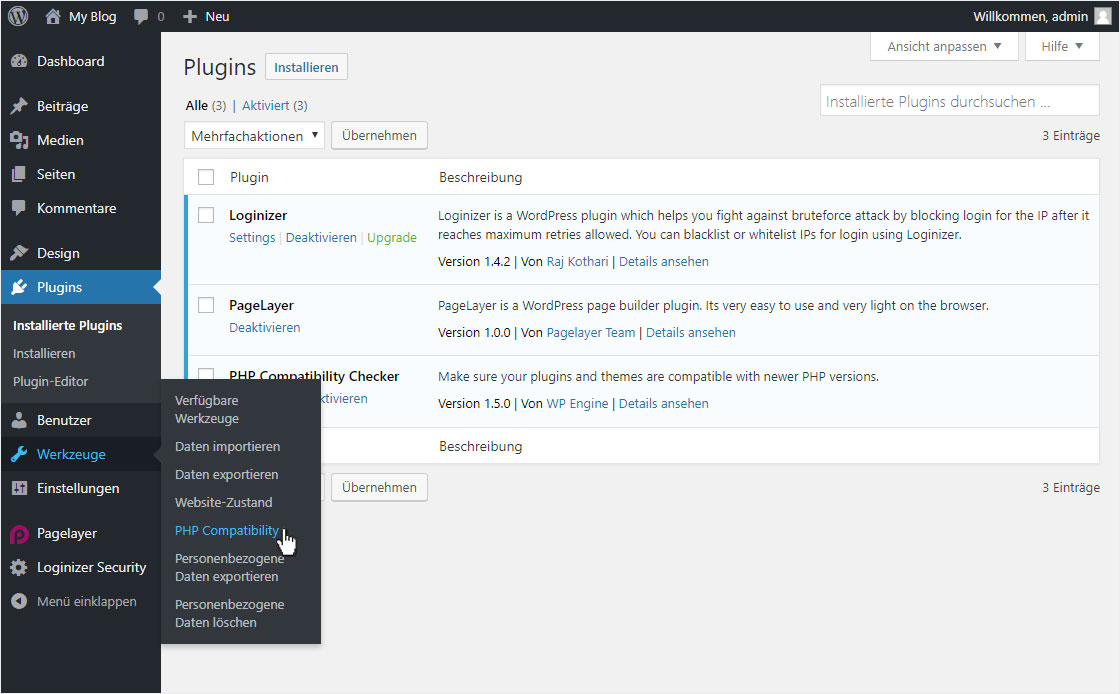The width and height of the screenshot is (1120, 694).
Task: Open the Raj Kothari author link
Action: tap(577, 262)
